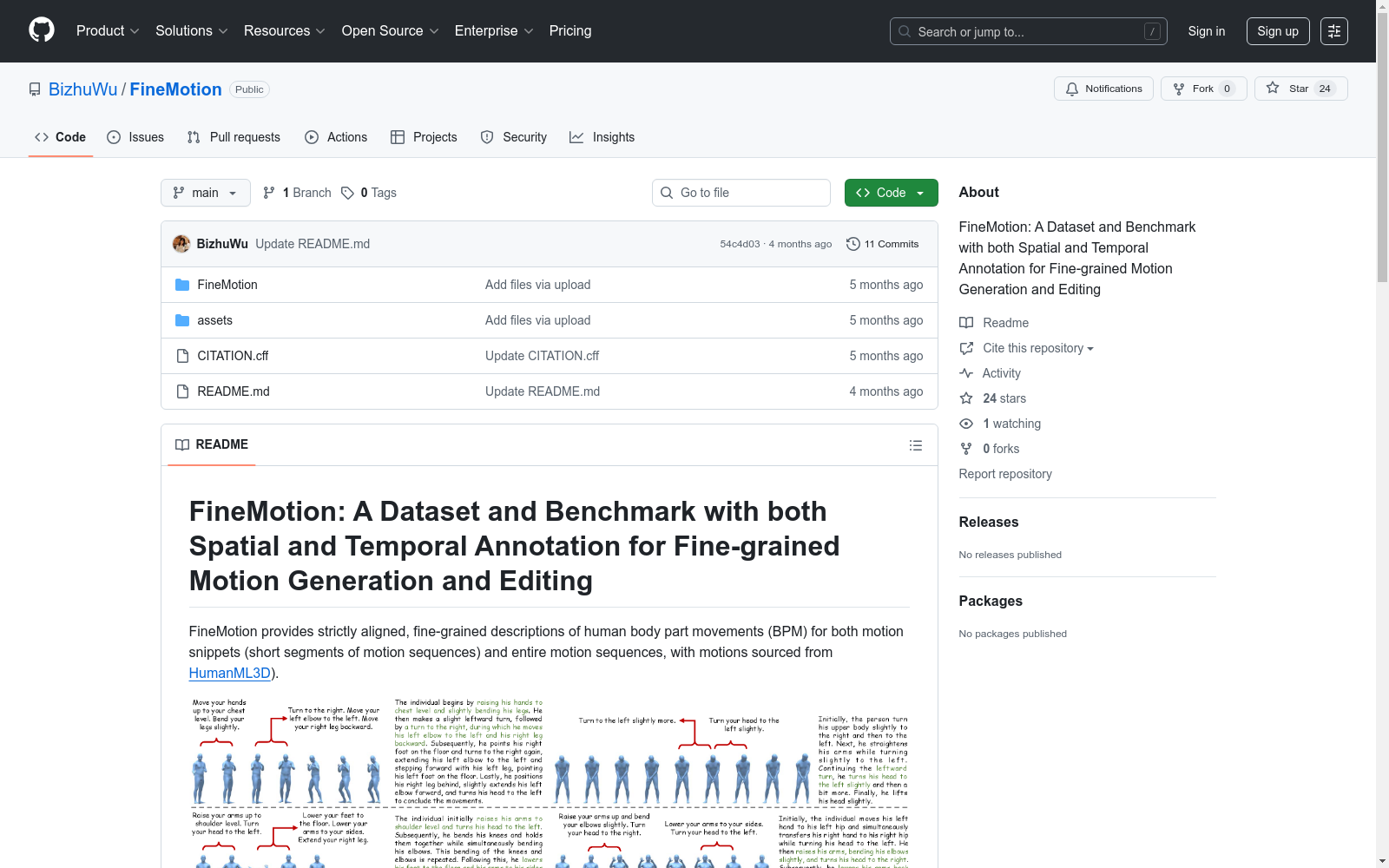
Task: Expand the Open Source menu
Action: 391,30
